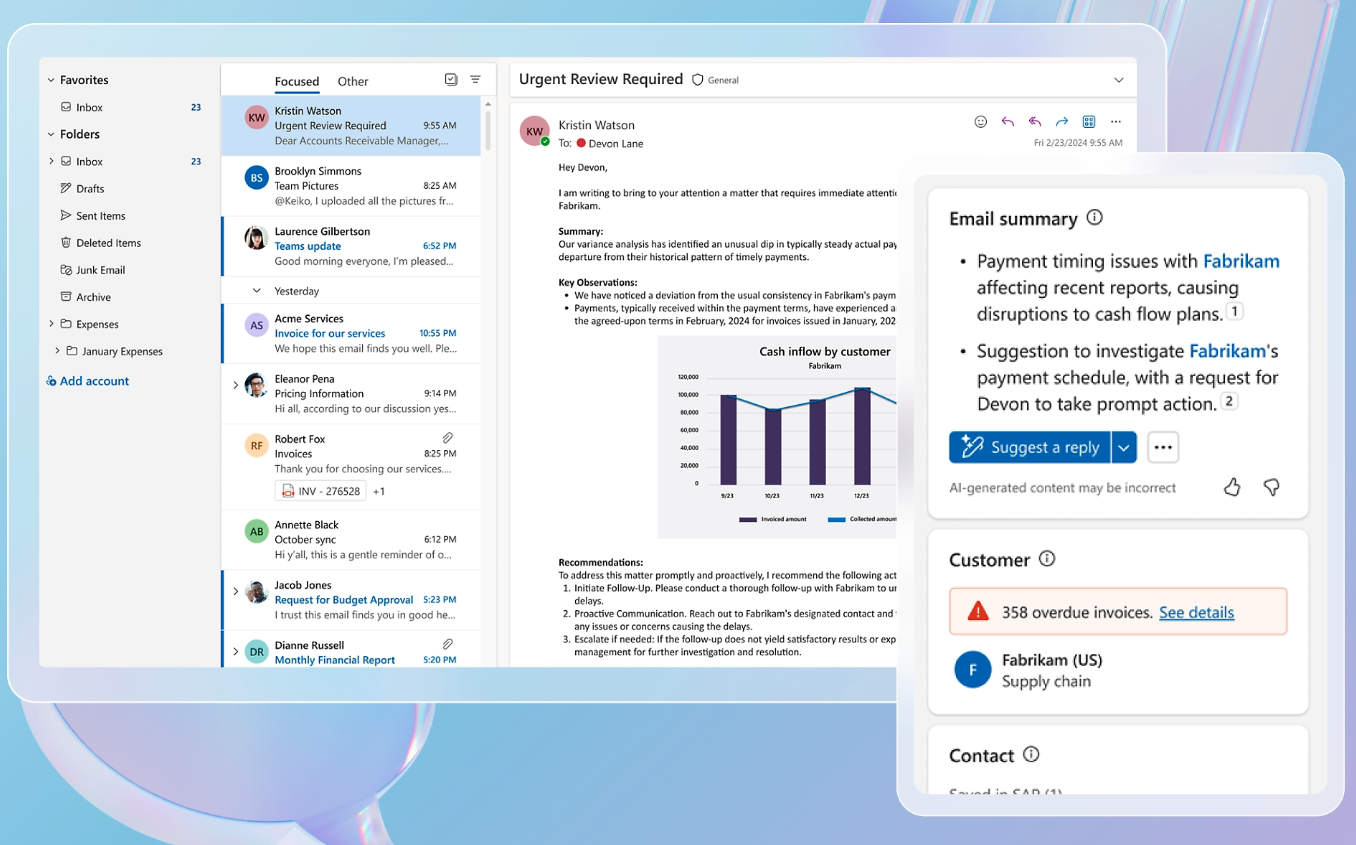Open the Sent Items folder icon

pos(66,215)
